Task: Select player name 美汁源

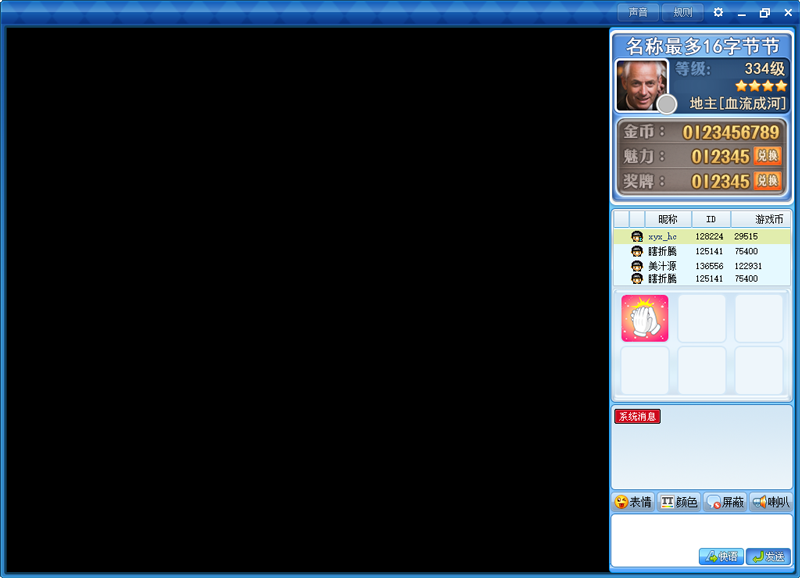Action: [662, 266]
